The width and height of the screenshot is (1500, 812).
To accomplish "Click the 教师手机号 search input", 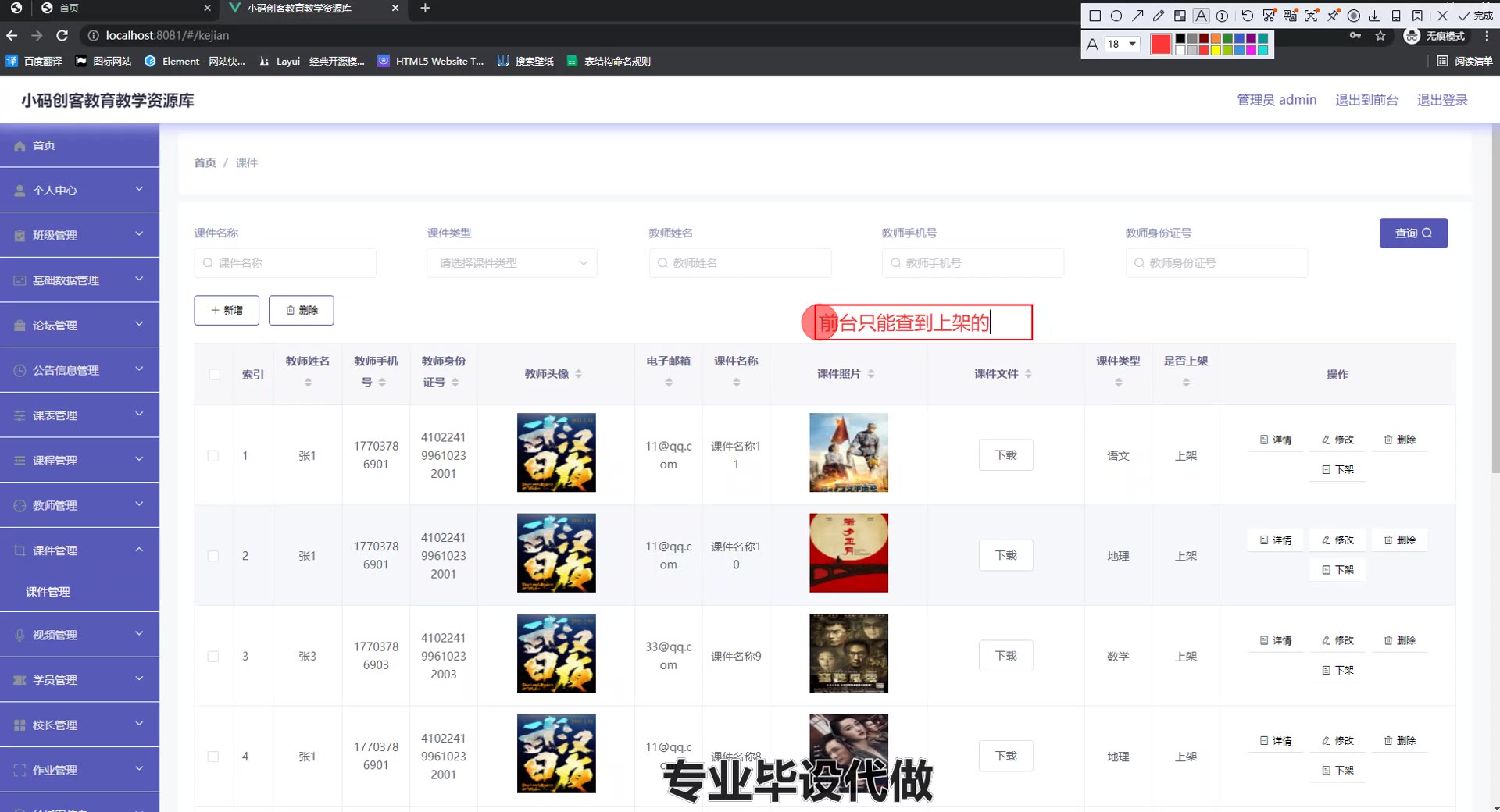I will [x=973, y=263].
